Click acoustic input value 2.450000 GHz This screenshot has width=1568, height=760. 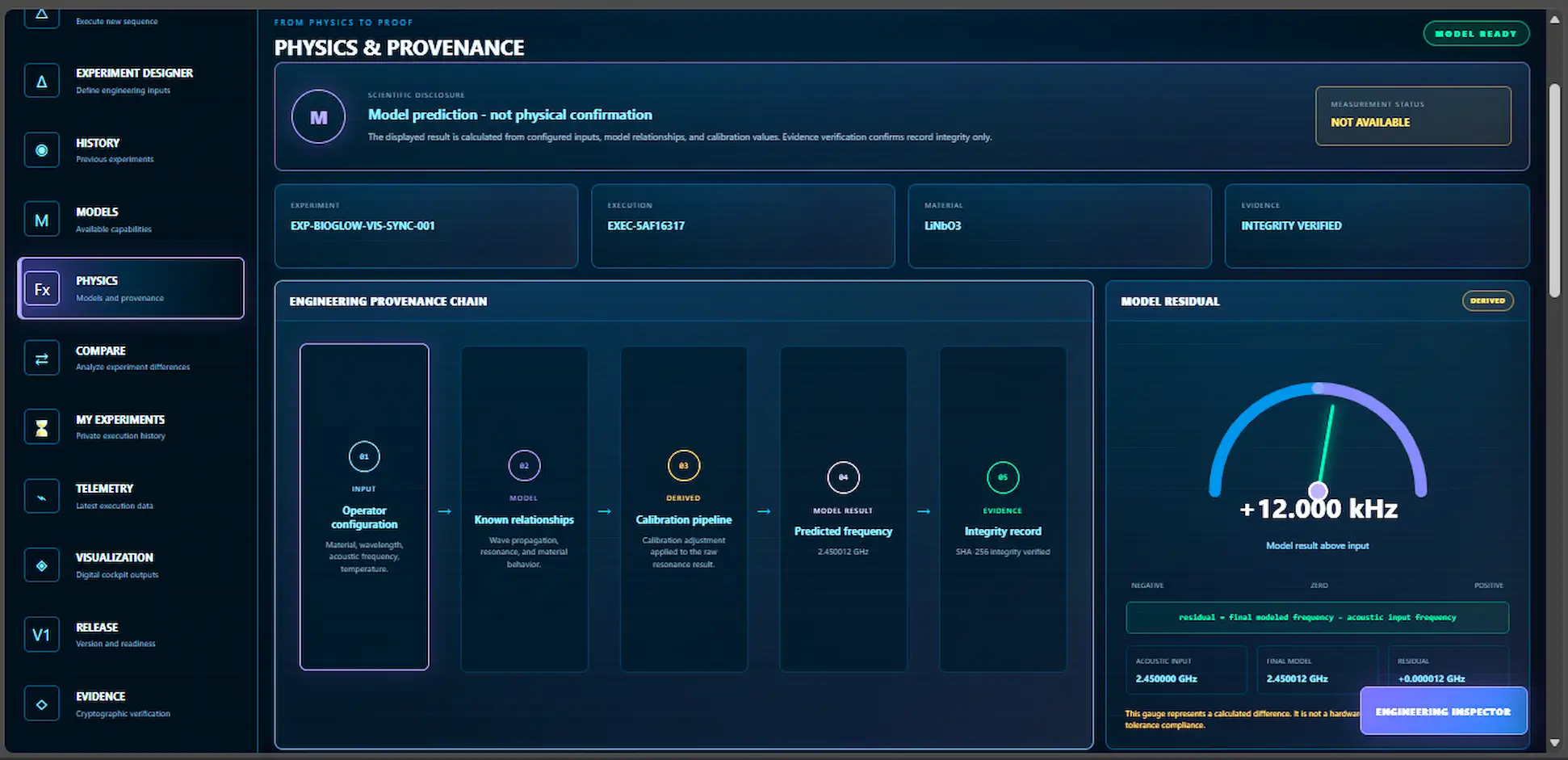(x=1166, y=678)
